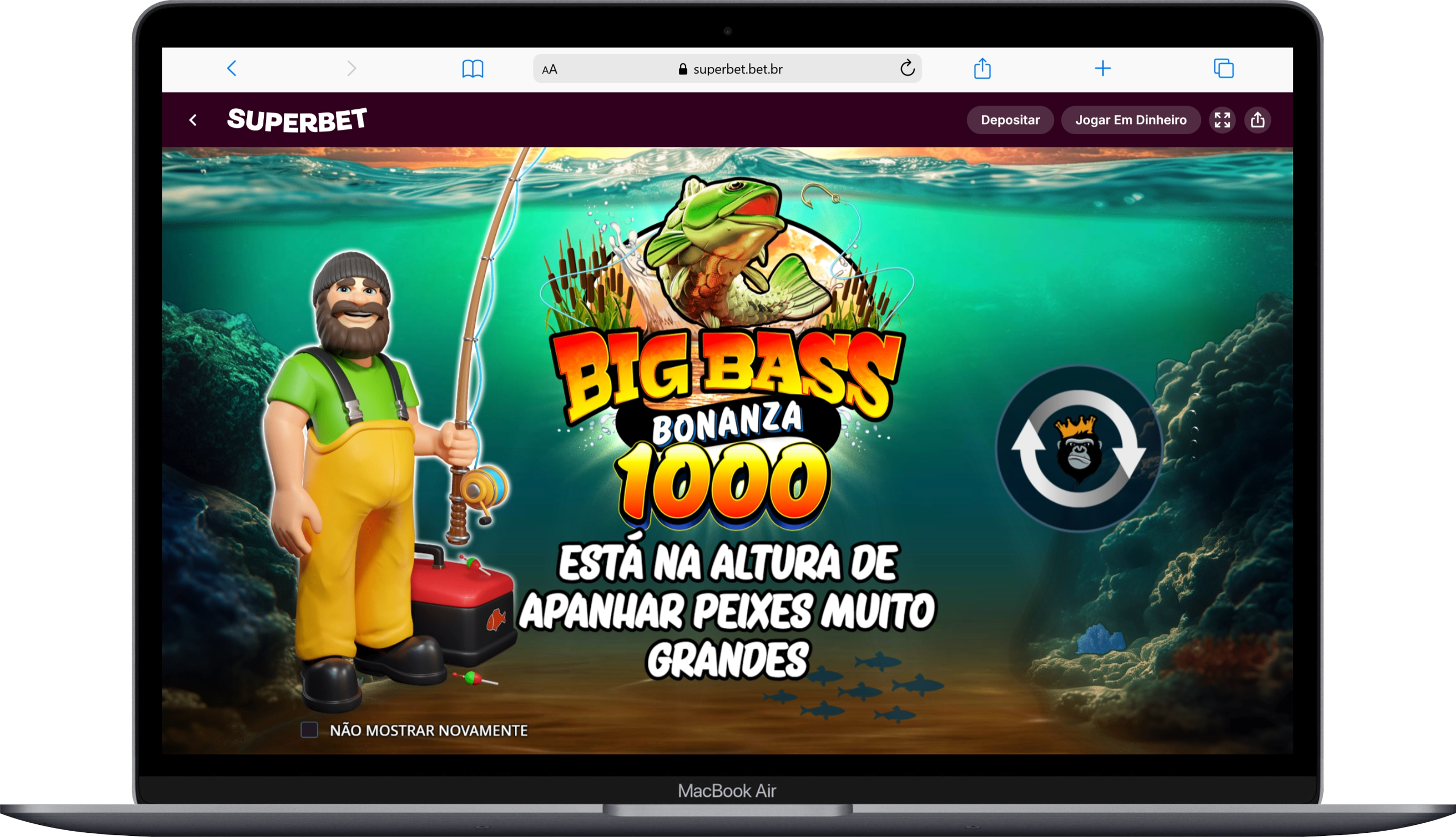Click the Depositar button

tap(1010, 120)
